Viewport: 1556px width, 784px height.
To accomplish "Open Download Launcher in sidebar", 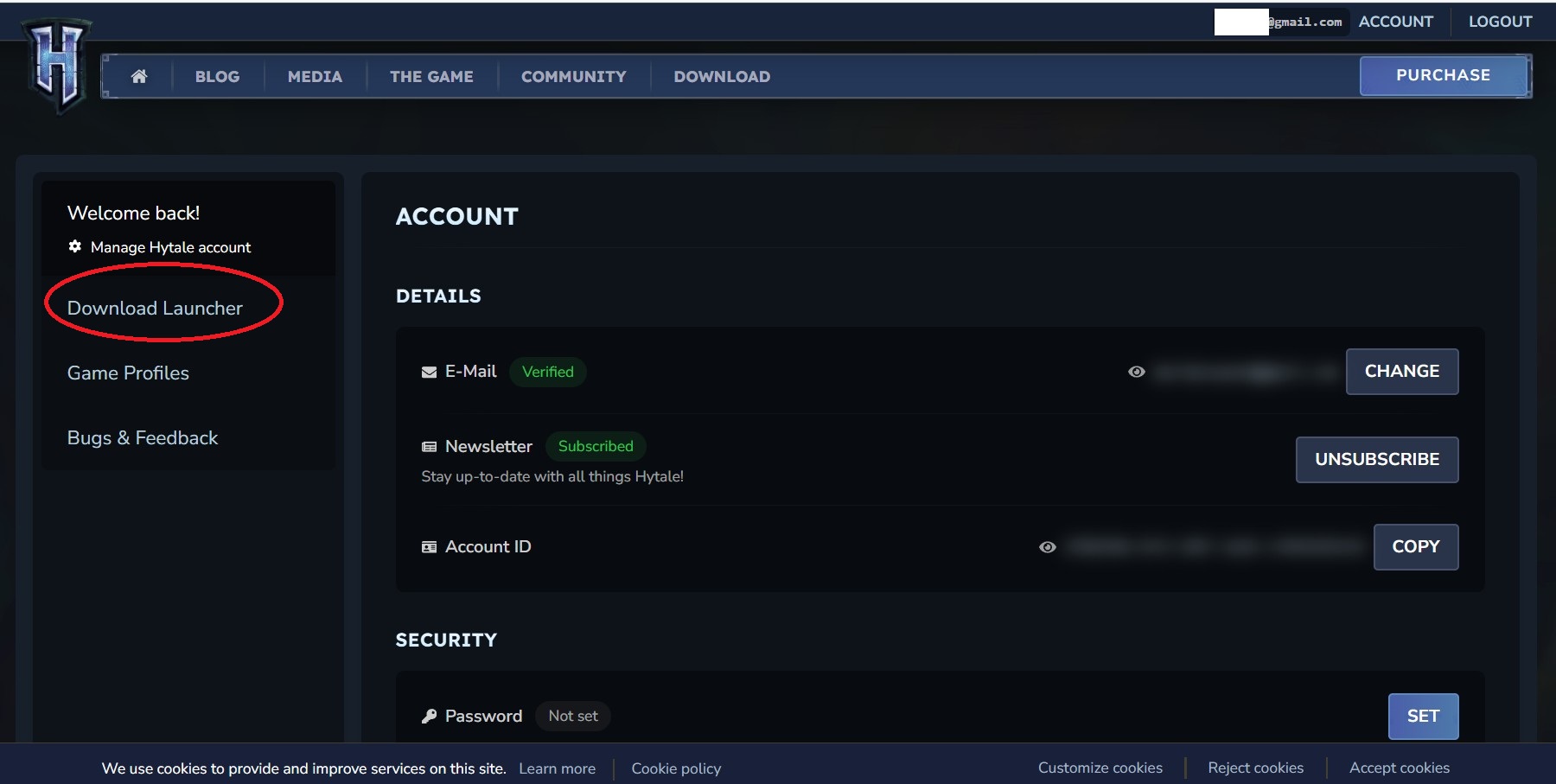I will 155,309.
